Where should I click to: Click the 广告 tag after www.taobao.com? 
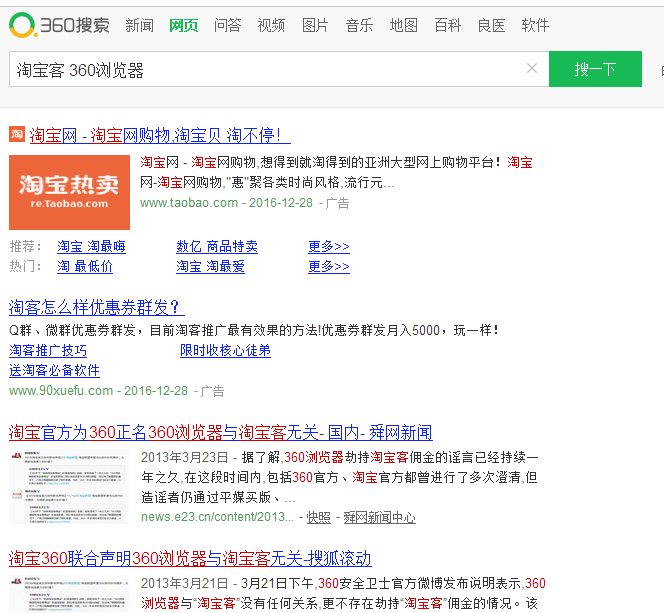[338, 203]
